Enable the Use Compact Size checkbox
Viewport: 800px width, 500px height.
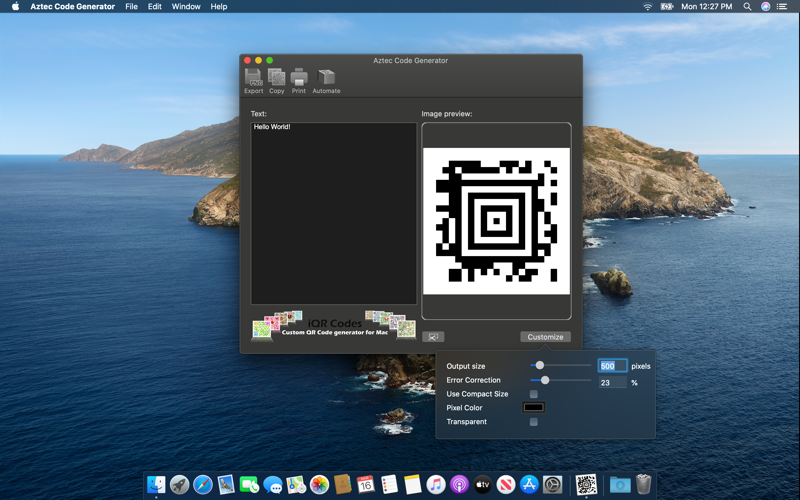[534, 394]
